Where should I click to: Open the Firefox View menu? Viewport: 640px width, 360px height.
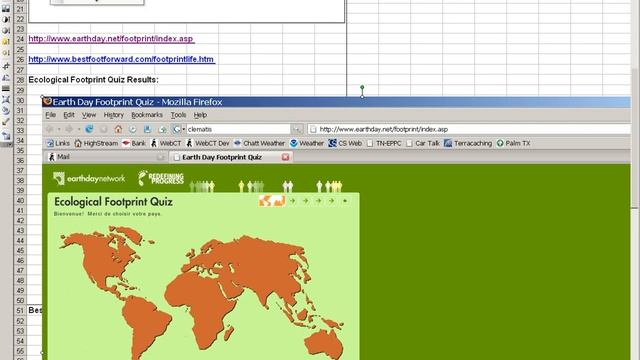click(x=89, y=115)
